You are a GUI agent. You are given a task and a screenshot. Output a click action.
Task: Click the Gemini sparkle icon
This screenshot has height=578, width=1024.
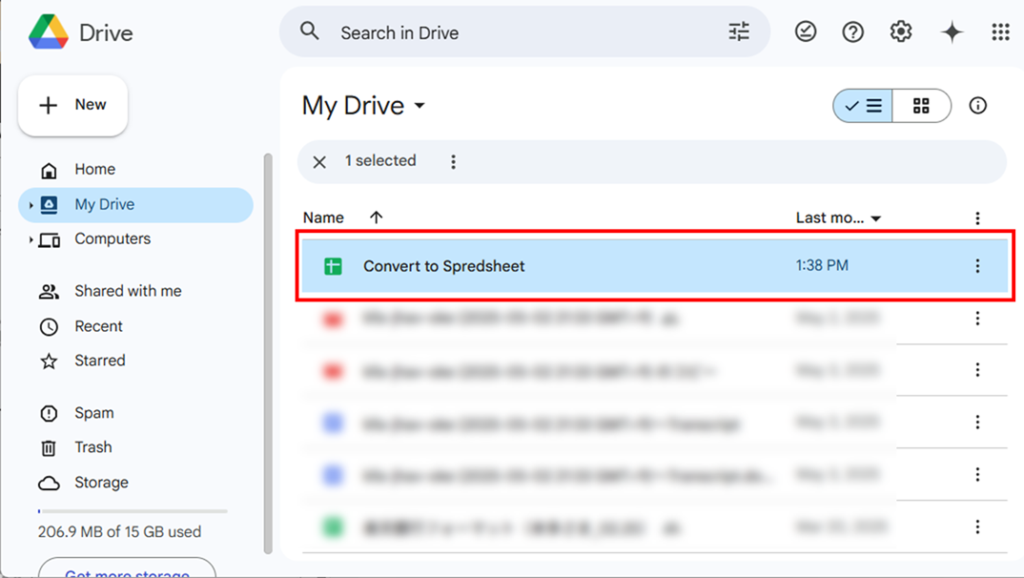[951, 31]
